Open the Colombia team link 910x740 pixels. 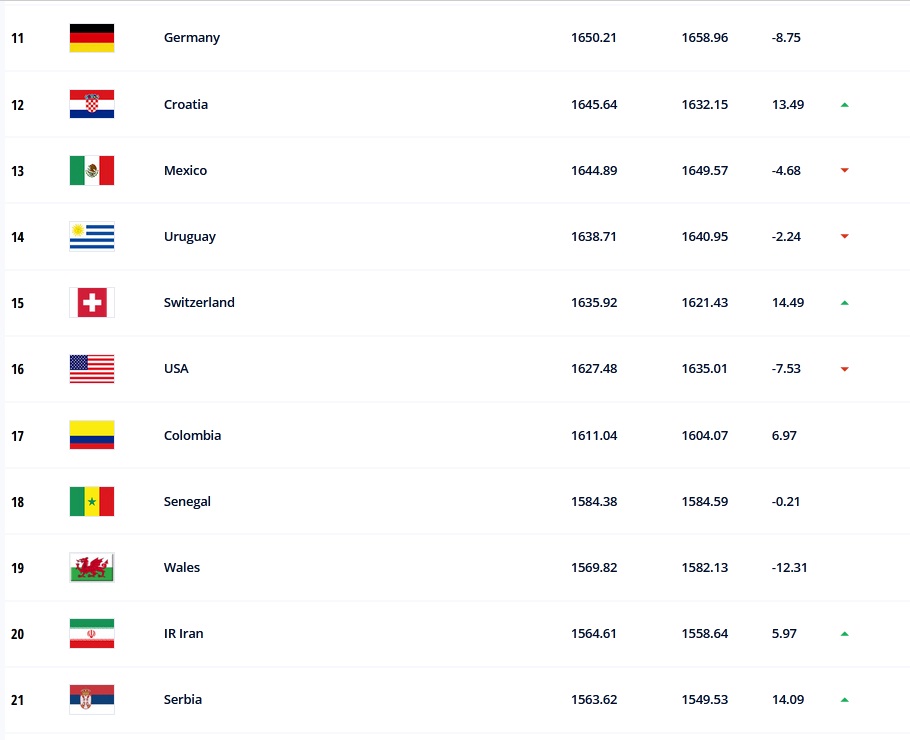[x=192, y=436]
